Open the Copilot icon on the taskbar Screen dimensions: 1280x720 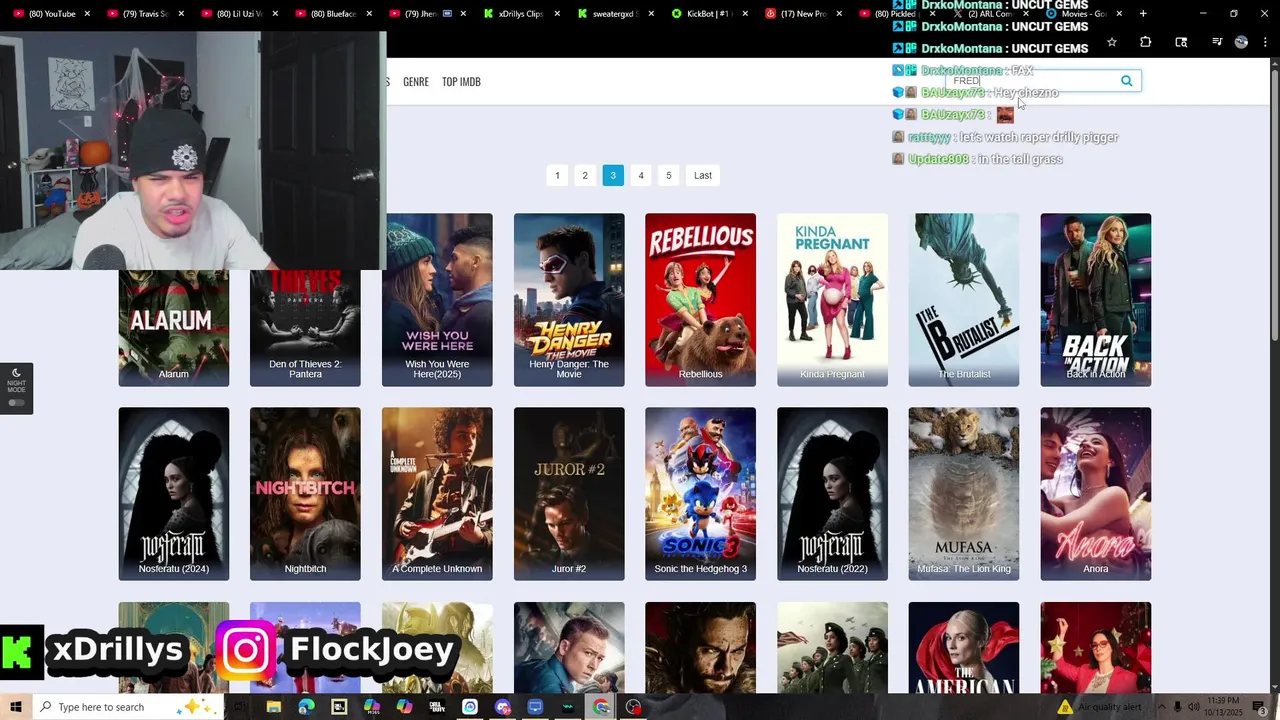404,707
